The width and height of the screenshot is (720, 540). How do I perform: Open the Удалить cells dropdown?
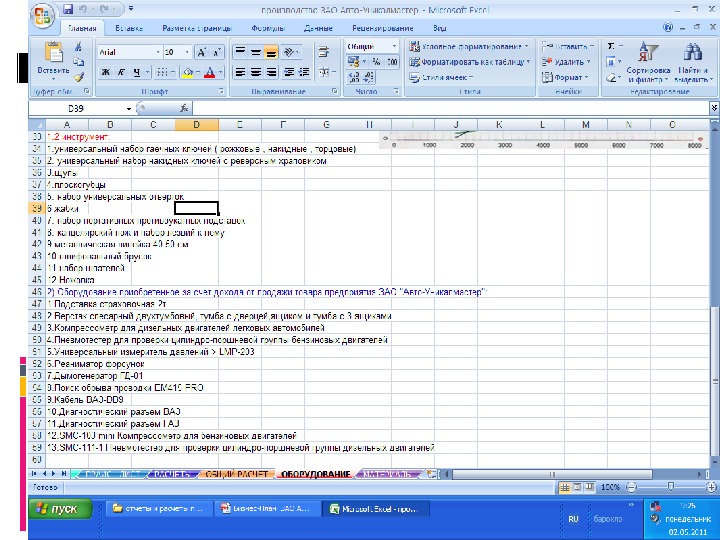[566, 62]
